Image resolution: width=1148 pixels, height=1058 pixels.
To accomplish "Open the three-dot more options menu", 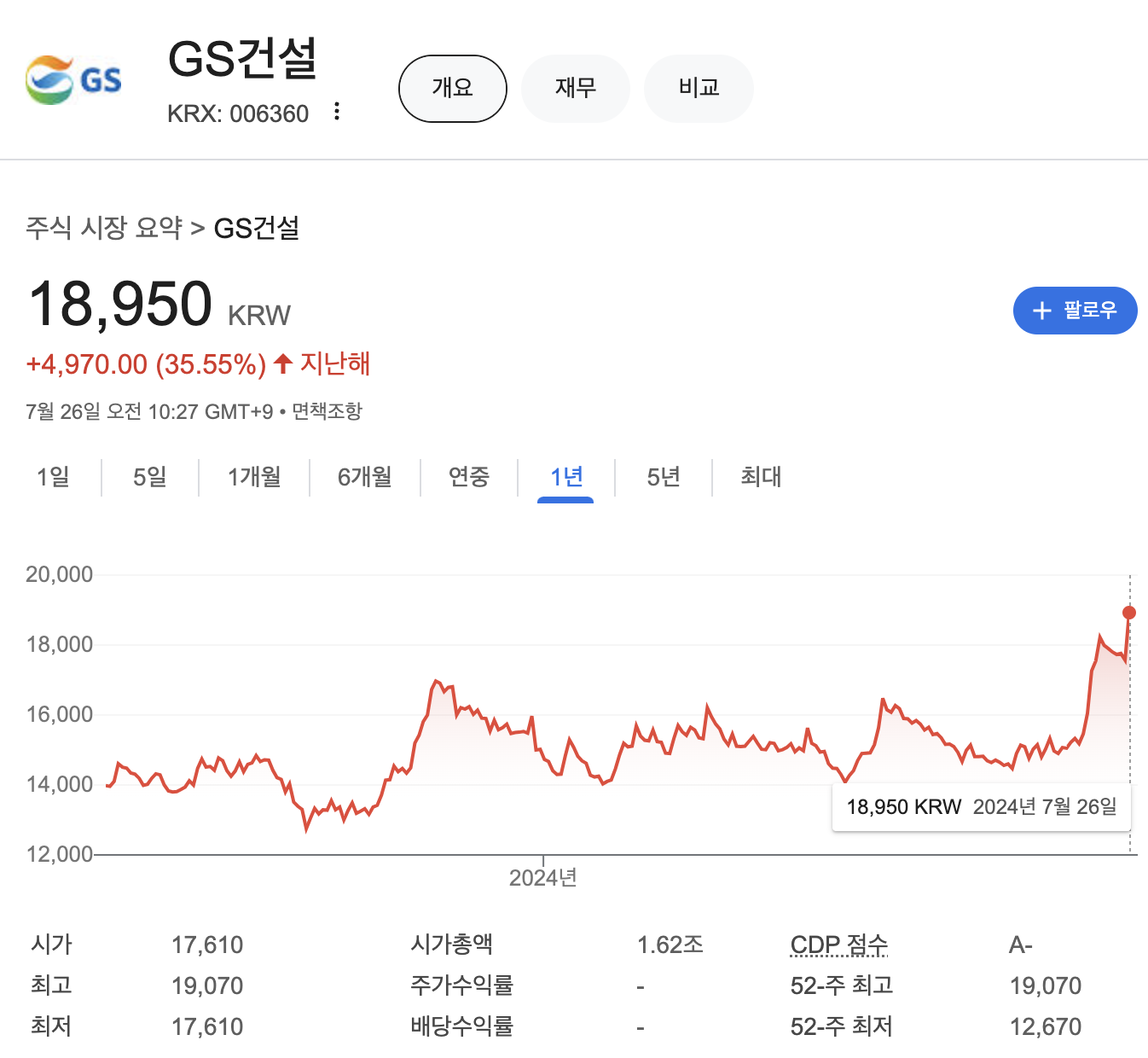I will tap(337, 111).
